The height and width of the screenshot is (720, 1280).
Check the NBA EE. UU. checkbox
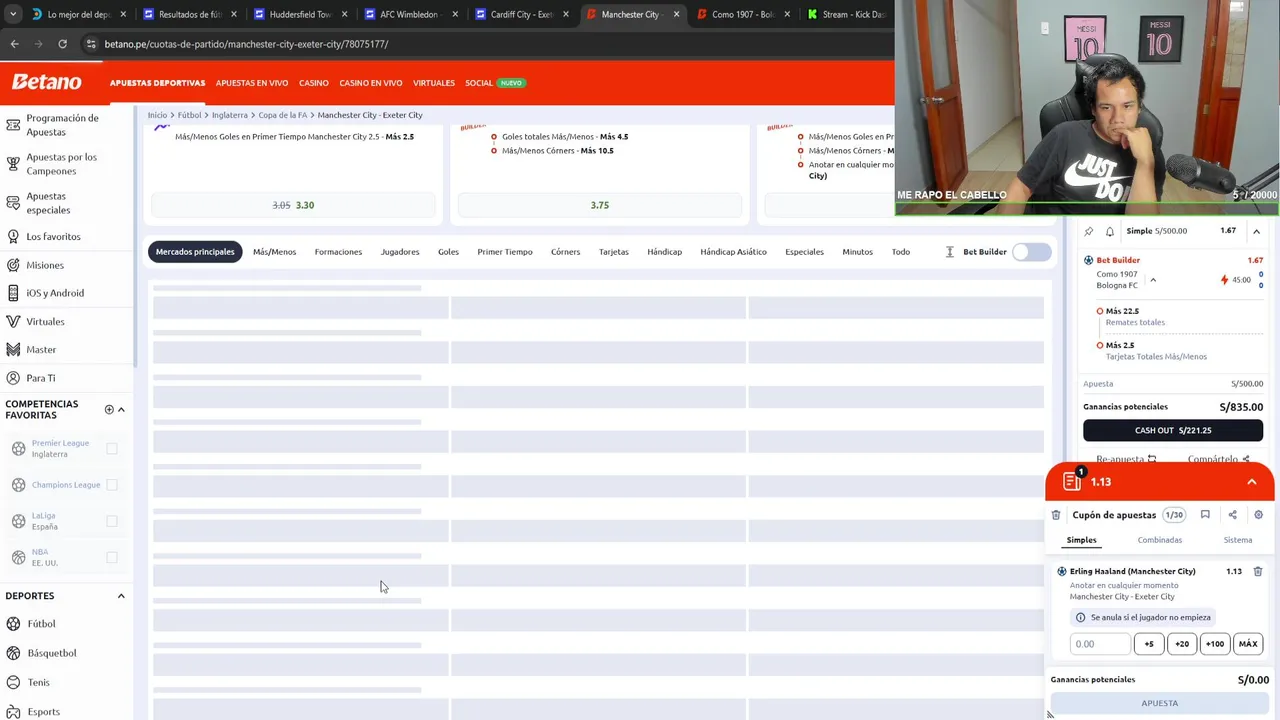tap(112, 557)
